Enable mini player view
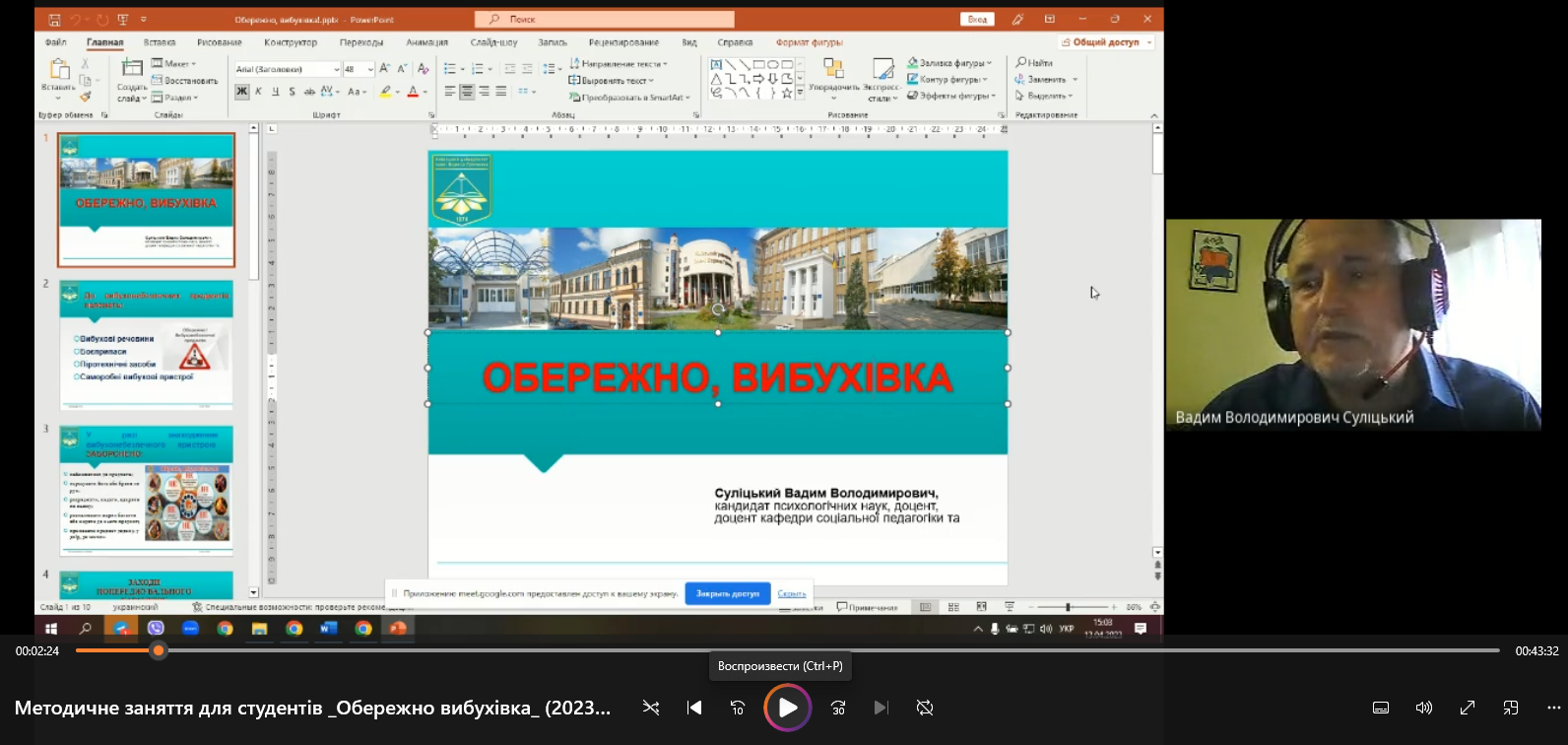This screenshot has height=745, width=1568. [1511, 708]
